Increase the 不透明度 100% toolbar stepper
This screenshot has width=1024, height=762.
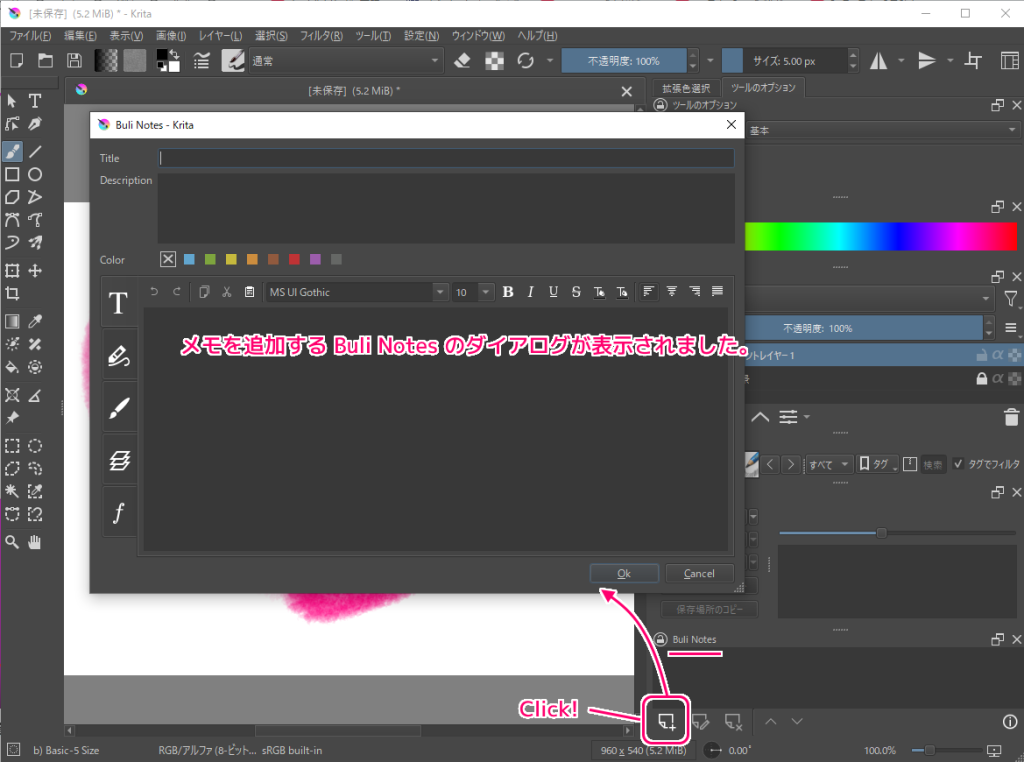pos(693,55)
